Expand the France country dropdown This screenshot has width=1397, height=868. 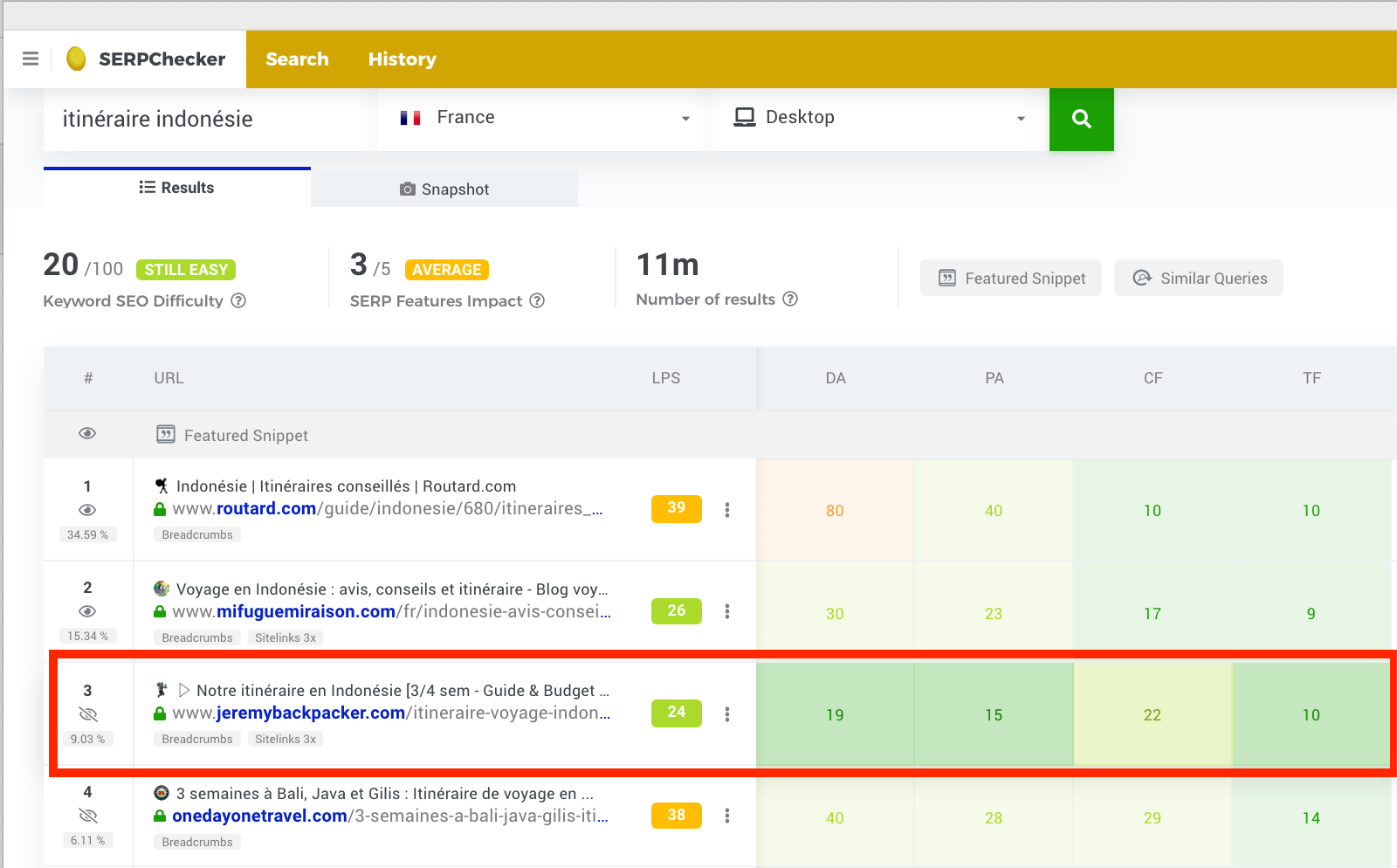click(545, 118)
